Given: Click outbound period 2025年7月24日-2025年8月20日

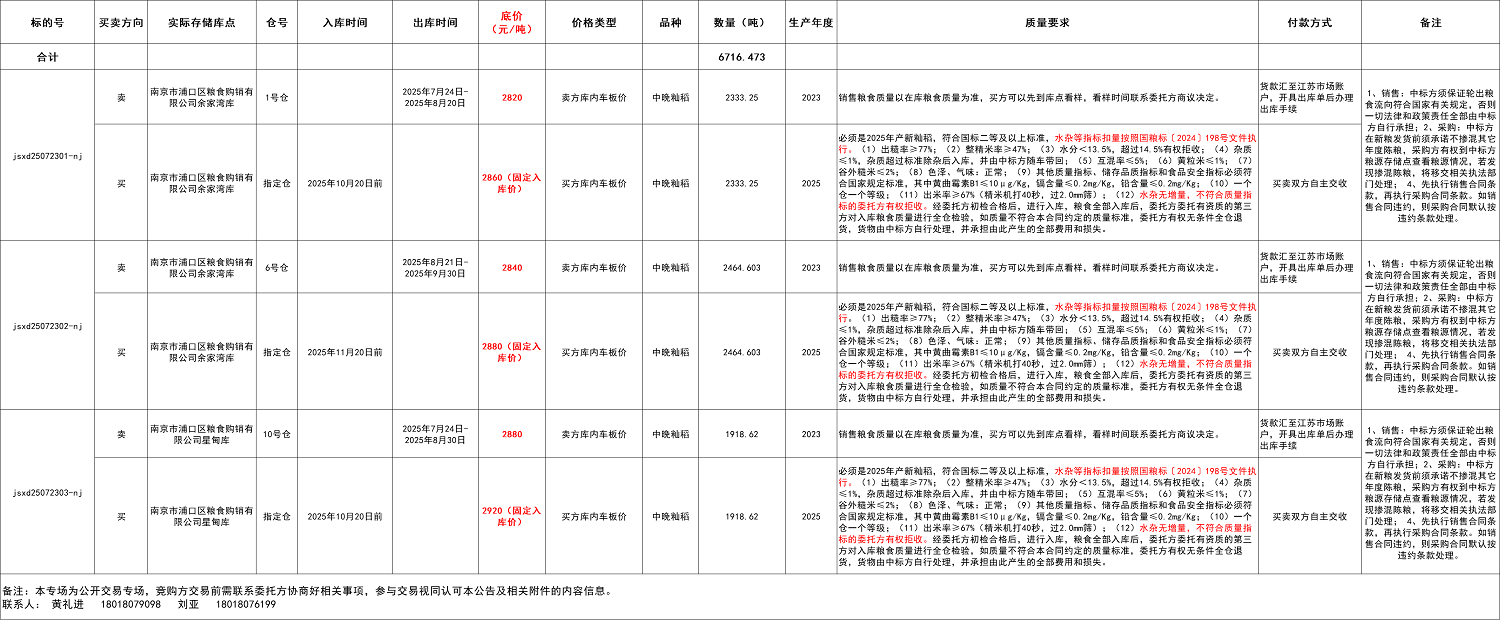Looking at the screenshot, I should point(436,97).
